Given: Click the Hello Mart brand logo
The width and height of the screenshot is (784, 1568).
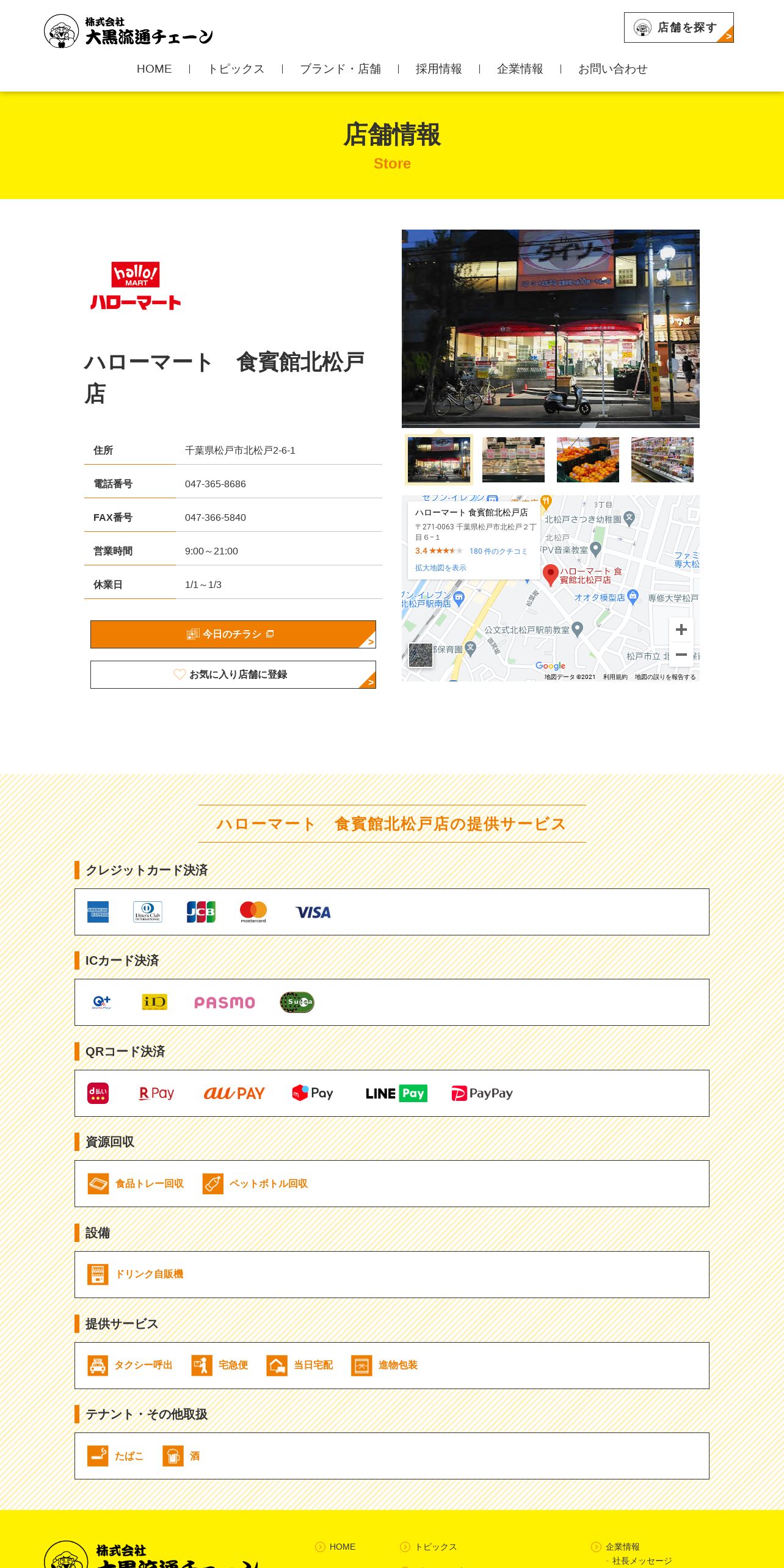Looking at the screenshot, I should 136,286.
